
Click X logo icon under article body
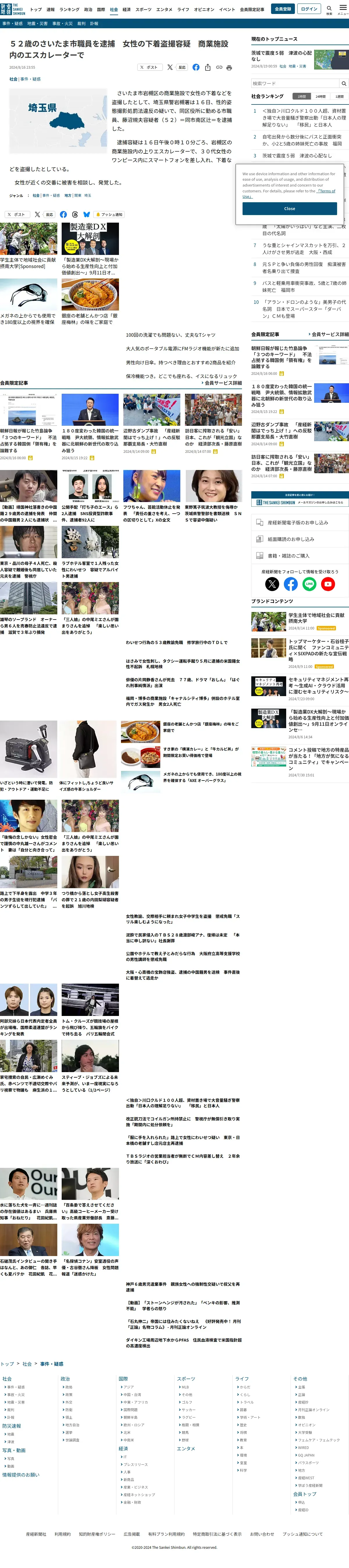[37, 214]
